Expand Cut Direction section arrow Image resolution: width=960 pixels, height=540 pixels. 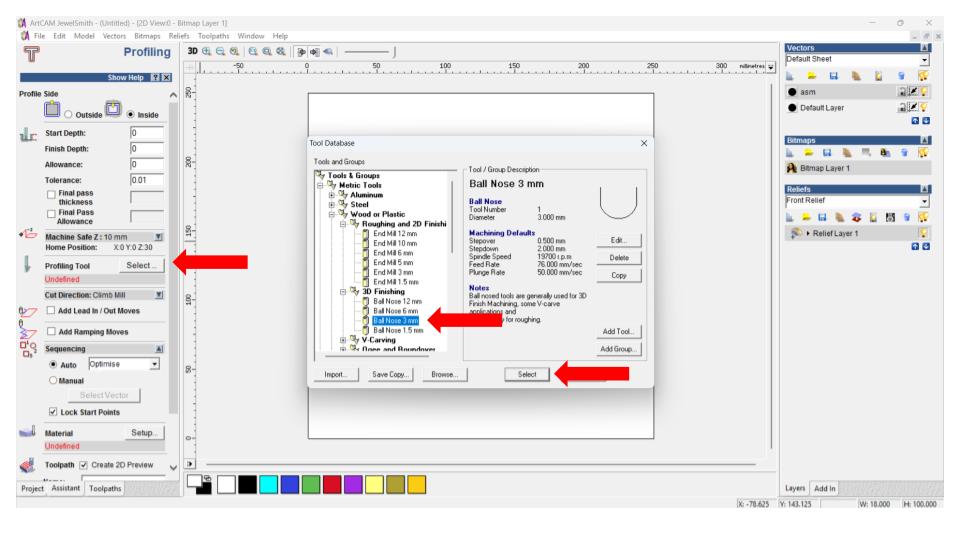[159, 294]
